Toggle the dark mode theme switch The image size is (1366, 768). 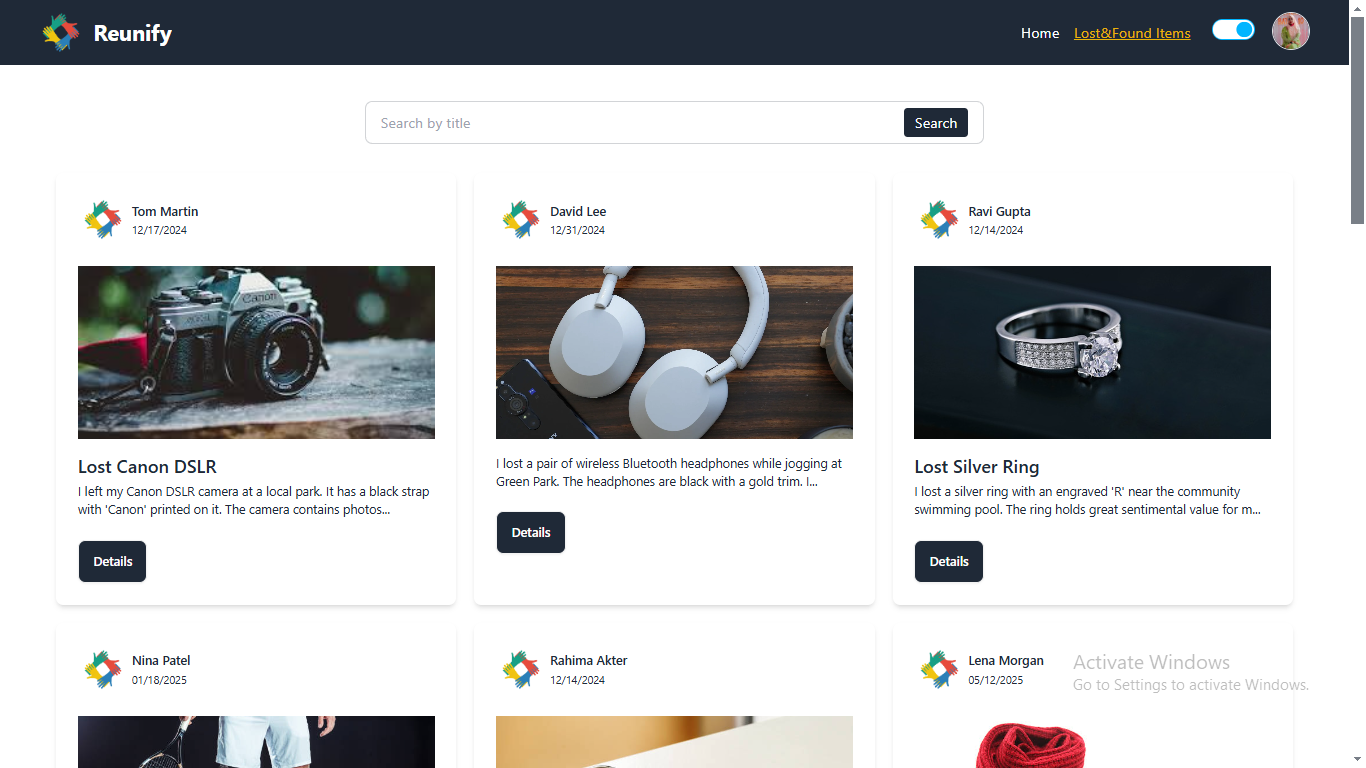click(x=1233, y=30)
